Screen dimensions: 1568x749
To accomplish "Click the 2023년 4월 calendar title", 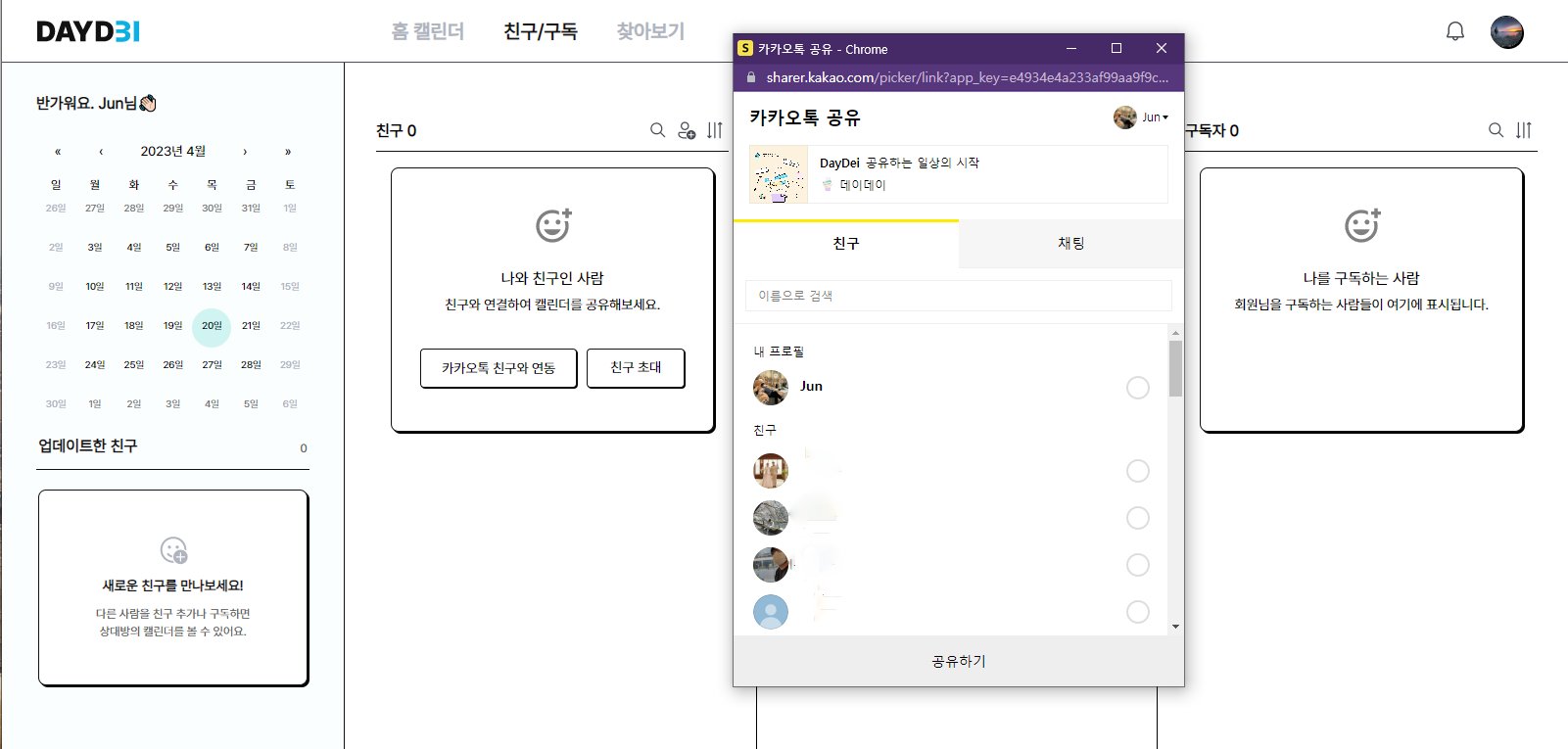I will (173, 152).
